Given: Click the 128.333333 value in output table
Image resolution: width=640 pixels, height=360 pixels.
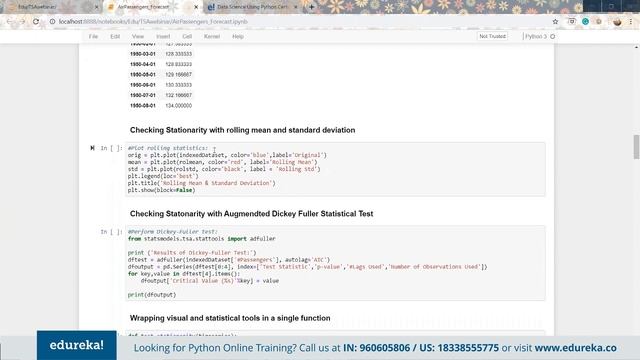Looking at the screenshot, I should click(178, 54).
